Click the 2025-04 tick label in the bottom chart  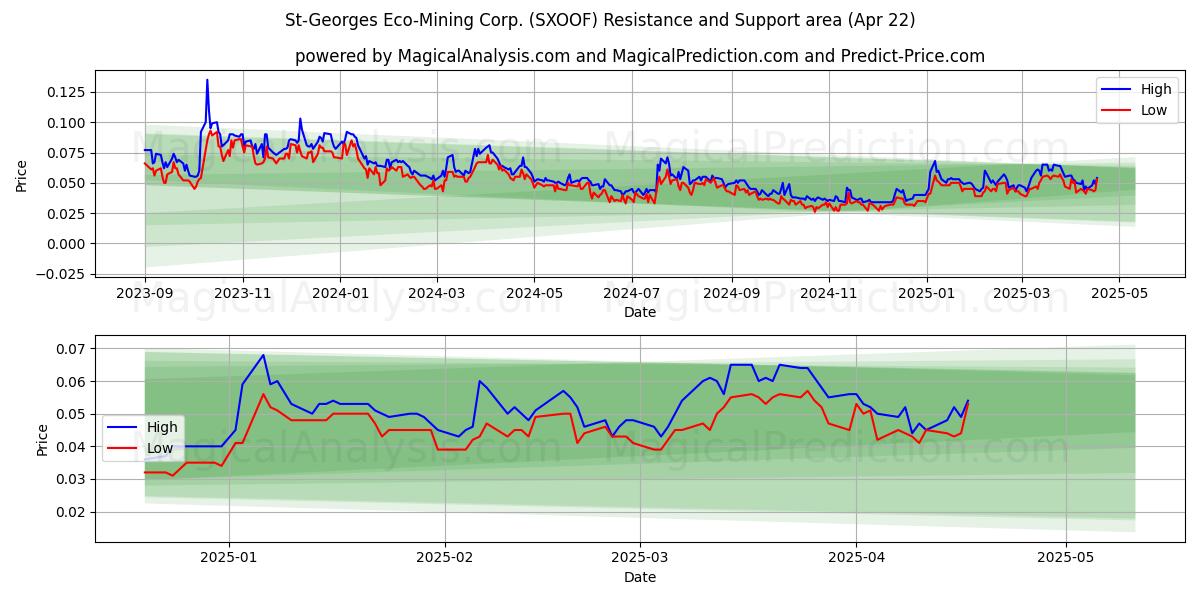pos(857,558)
